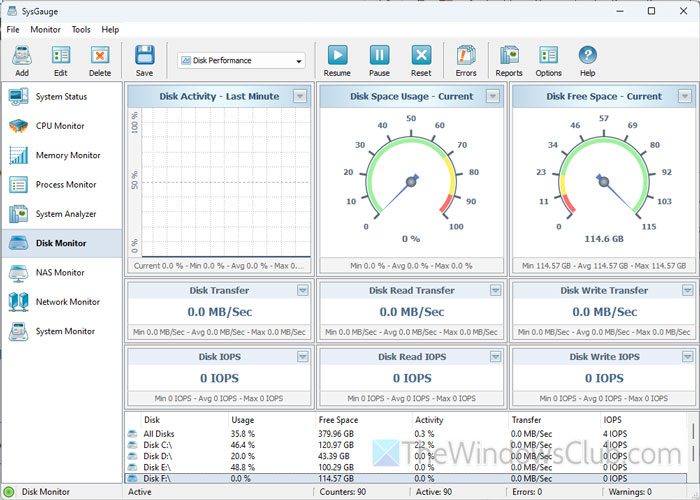Click the Disk Free Space gauge dial
Screen dimensions: 700x500
pos(604,182)
